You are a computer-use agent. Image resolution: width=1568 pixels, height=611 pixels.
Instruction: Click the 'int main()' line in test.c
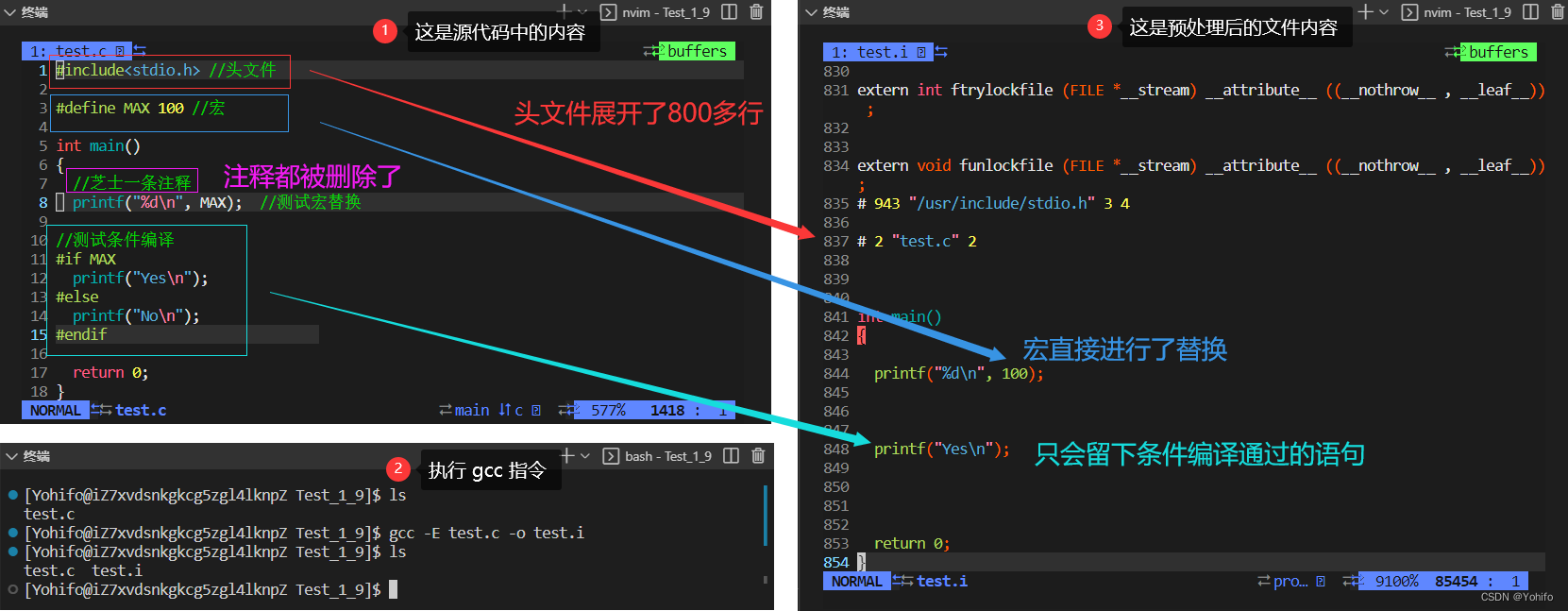98,145
